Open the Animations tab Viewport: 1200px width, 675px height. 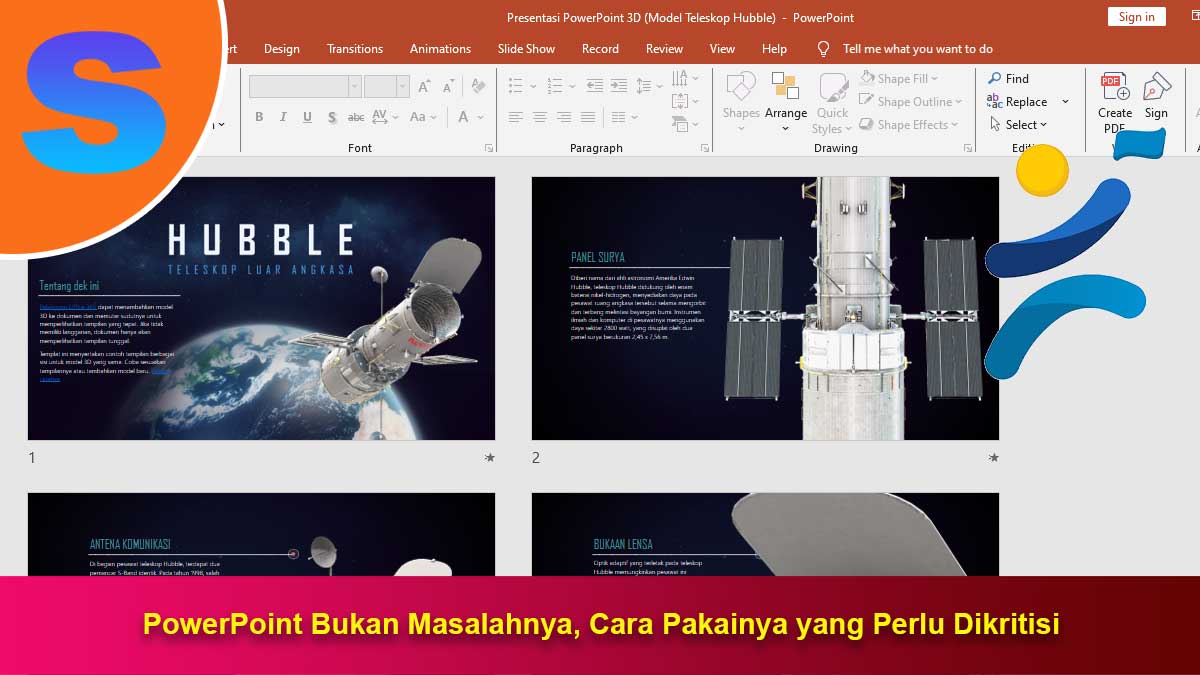(440, 48)
